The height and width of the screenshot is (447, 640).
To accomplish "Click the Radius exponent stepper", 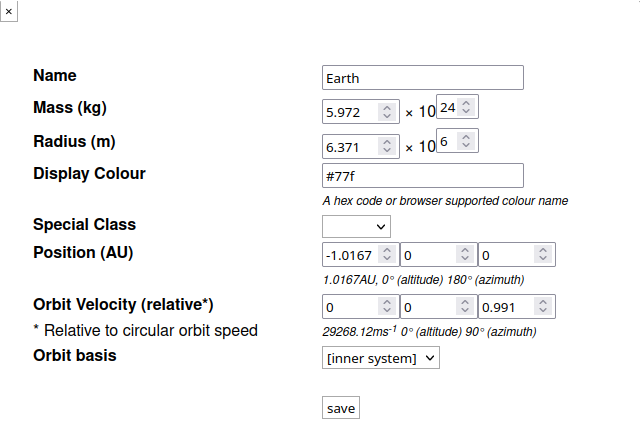I will pyautogui.click(x=466, y=141).
